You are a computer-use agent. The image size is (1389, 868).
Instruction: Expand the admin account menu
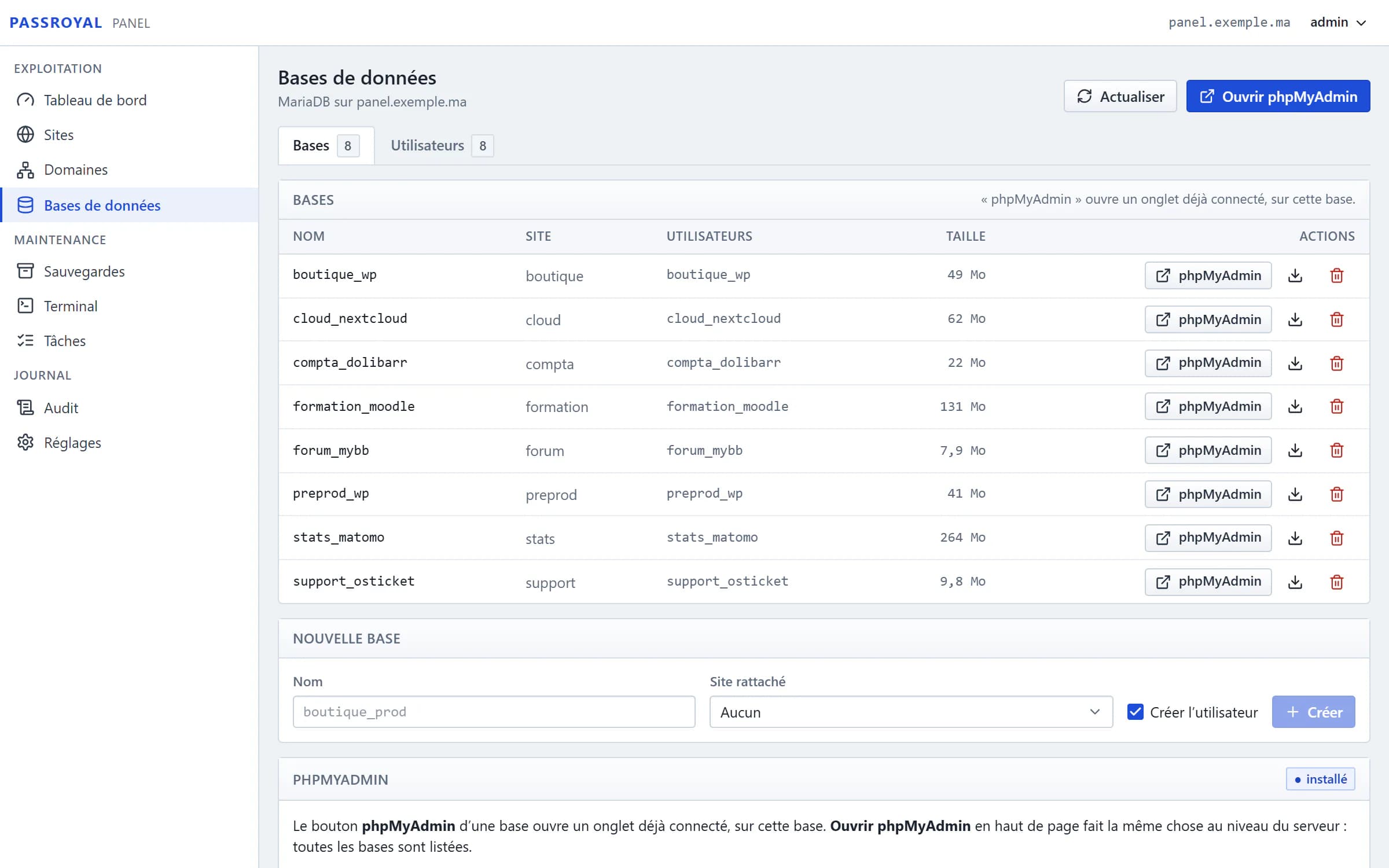1338,23
